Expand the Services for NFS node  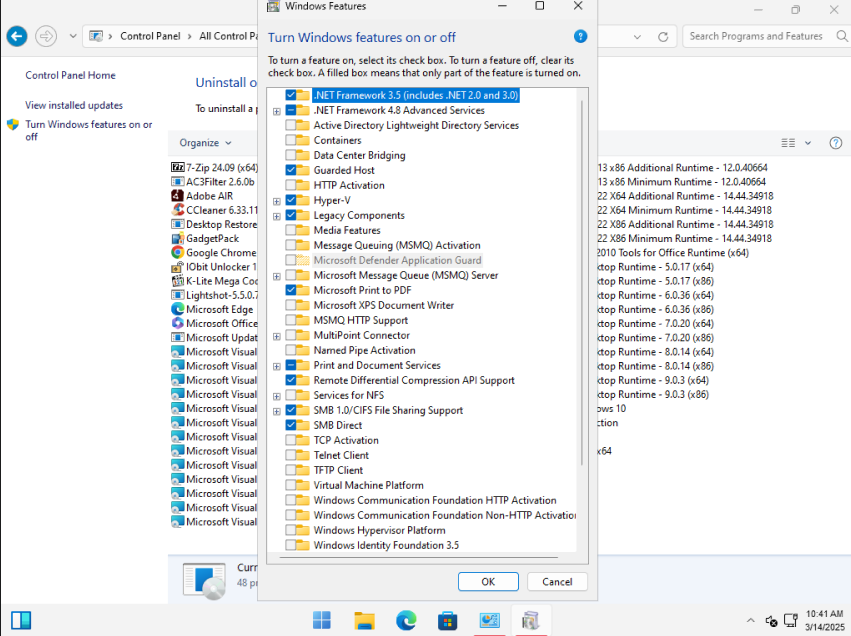[x=277, y=396]
